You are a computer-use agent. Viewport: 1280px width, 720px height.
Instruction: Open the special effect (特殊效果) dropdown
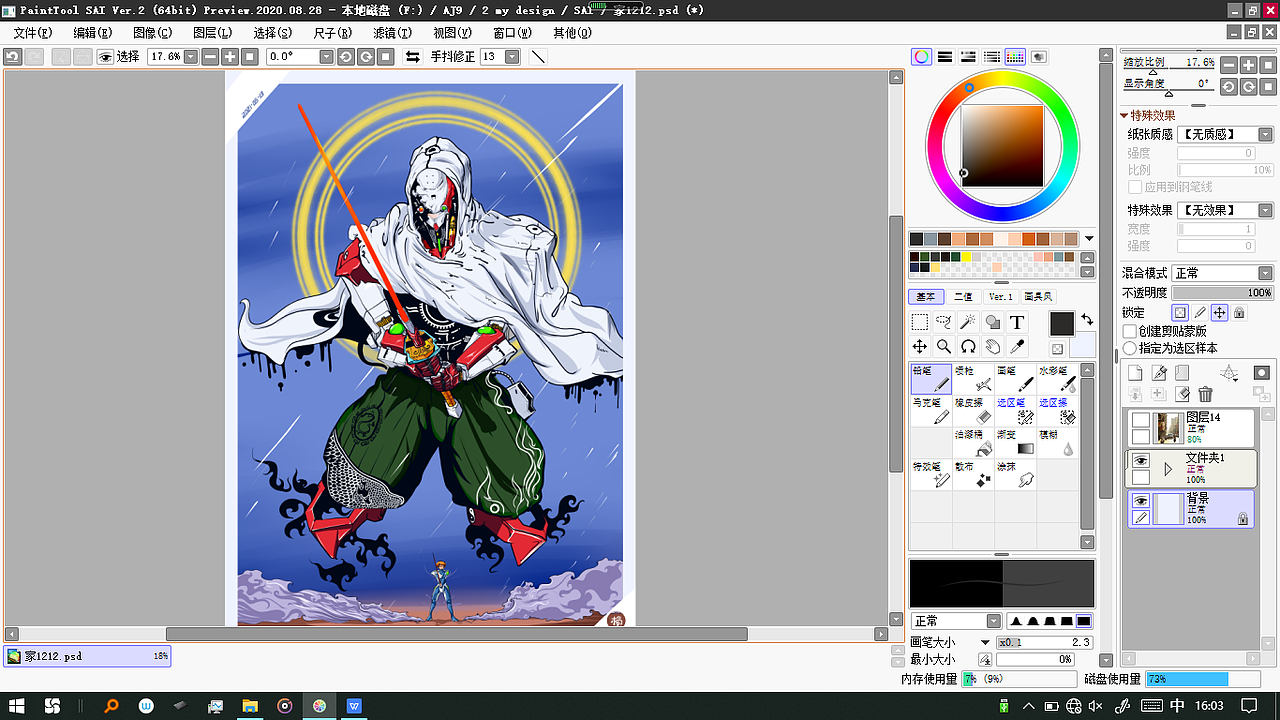point(1226,210)
